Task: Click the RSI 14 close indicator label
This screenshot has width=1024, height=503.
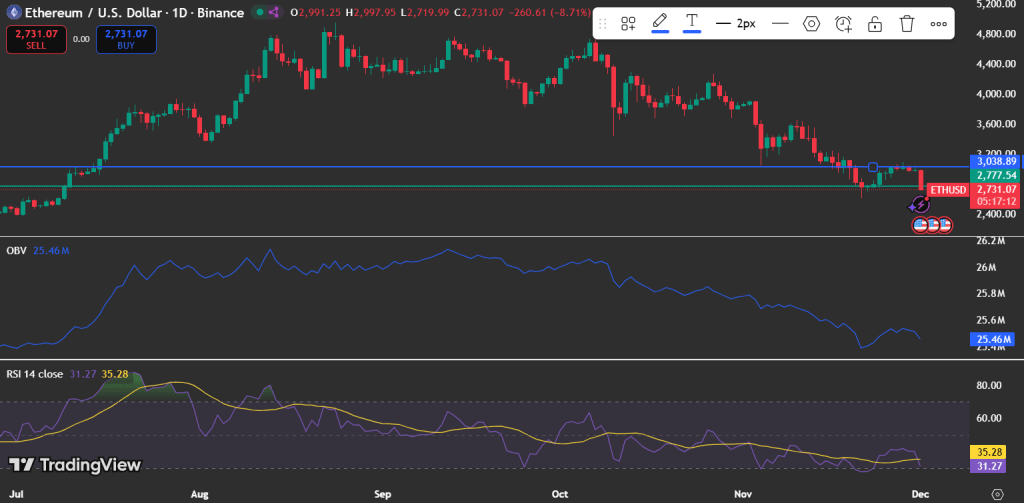Action: (x=35, y=374)
